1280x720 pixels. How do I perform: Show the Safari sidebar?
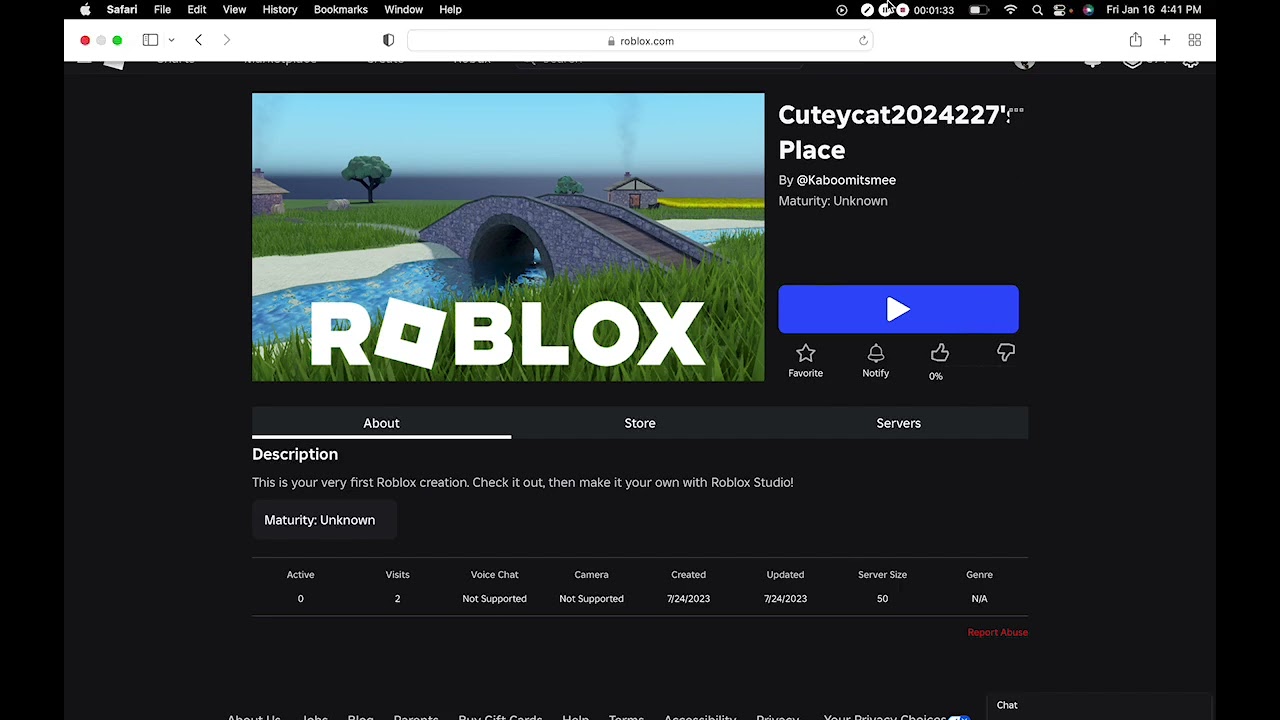click(150, 40)
